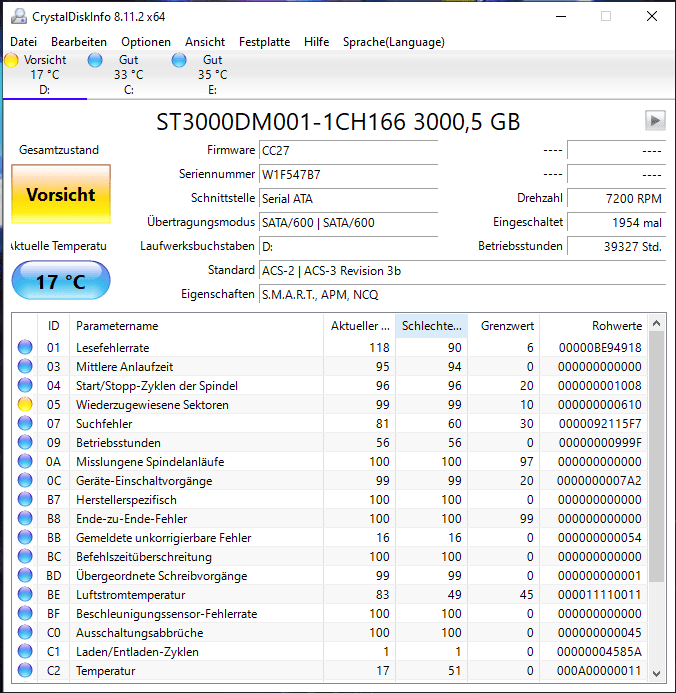Viewport: 676px width, 693px height.
Task: Click the raw value 000011110011 for Luftstromtemperatur
Action: tap(600, 595)
